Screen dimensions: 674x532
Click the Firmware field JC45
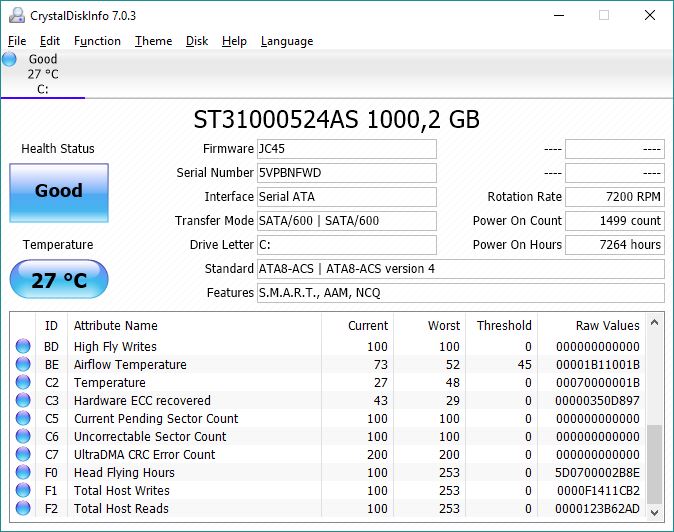click(x=347, y=149)
